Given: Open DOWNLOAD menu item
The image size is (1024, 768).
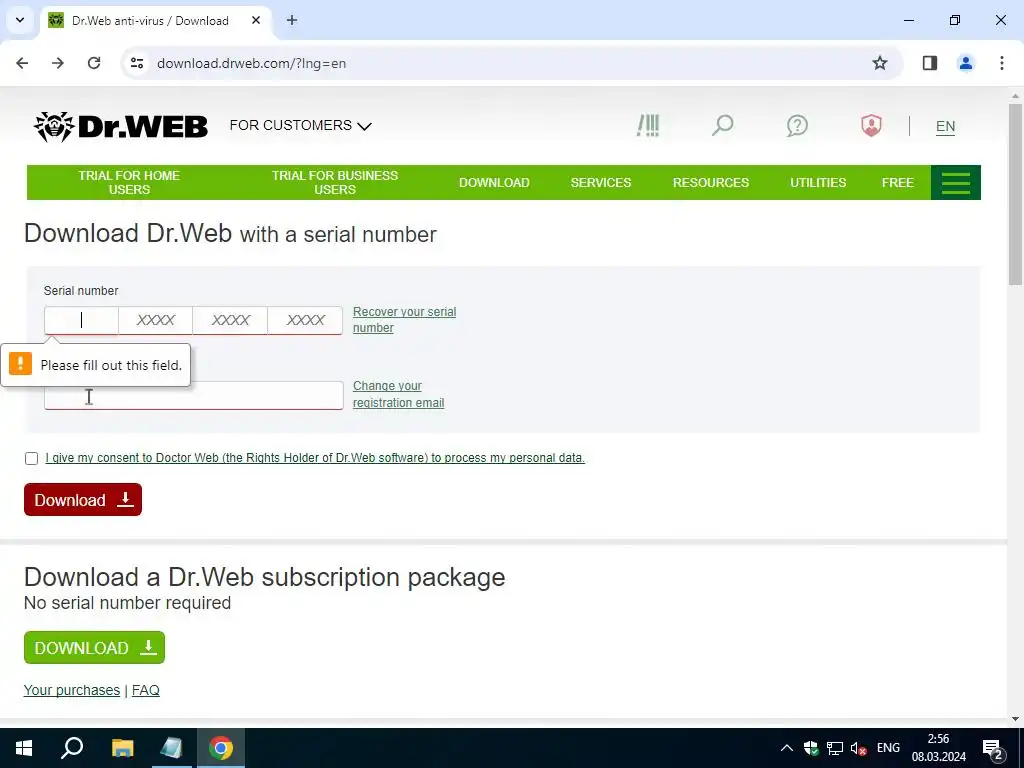Looking at the screenshot, I should (494, 183).
